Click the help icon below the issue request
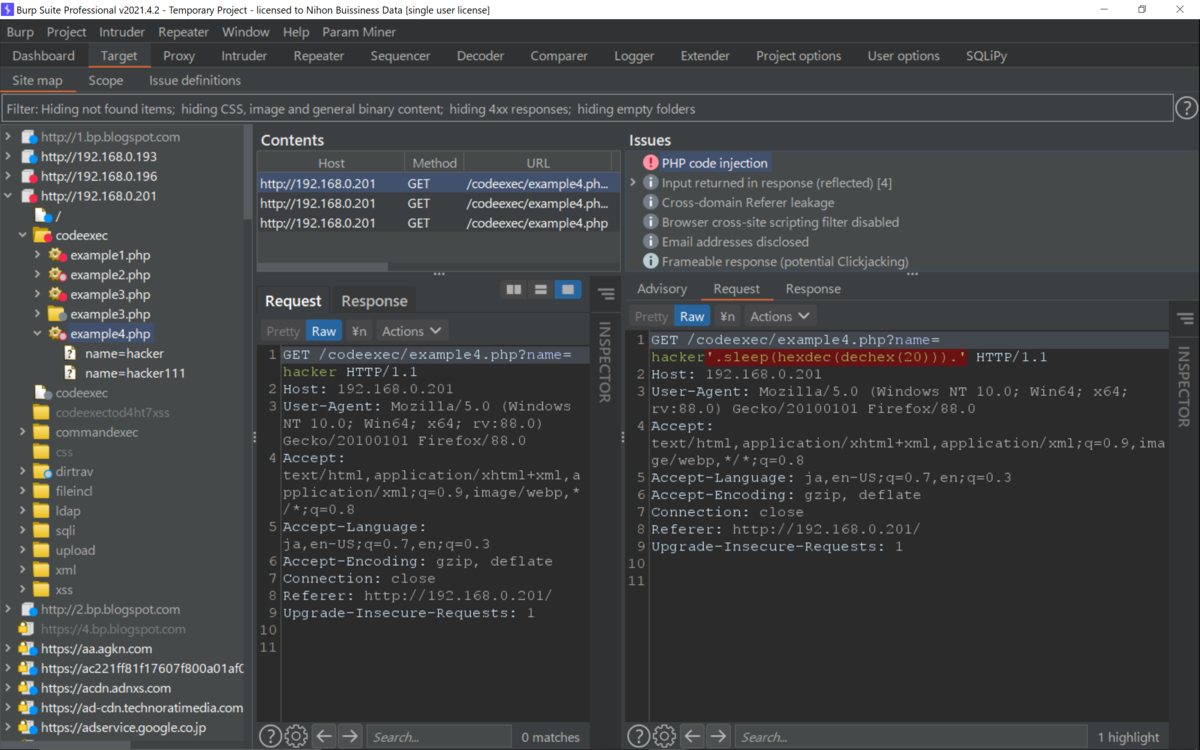The width and height of the screenshot is (1200, 750). coord(638,737)
